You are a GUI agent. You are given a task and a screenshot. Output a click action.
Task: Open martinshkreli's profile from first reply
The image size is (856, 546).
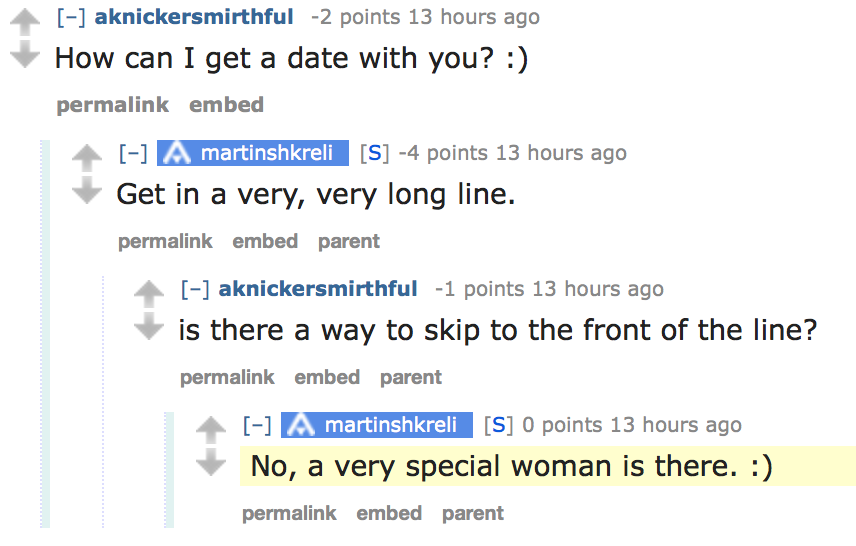265,153
